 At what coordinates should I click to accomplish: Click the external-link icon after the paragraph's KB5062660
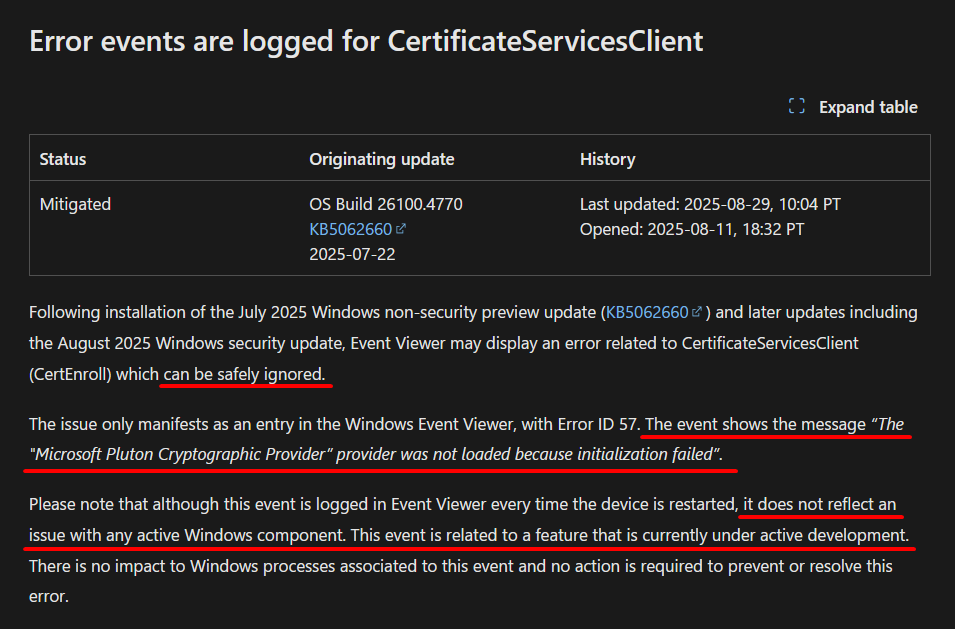[x=697, y=312]
